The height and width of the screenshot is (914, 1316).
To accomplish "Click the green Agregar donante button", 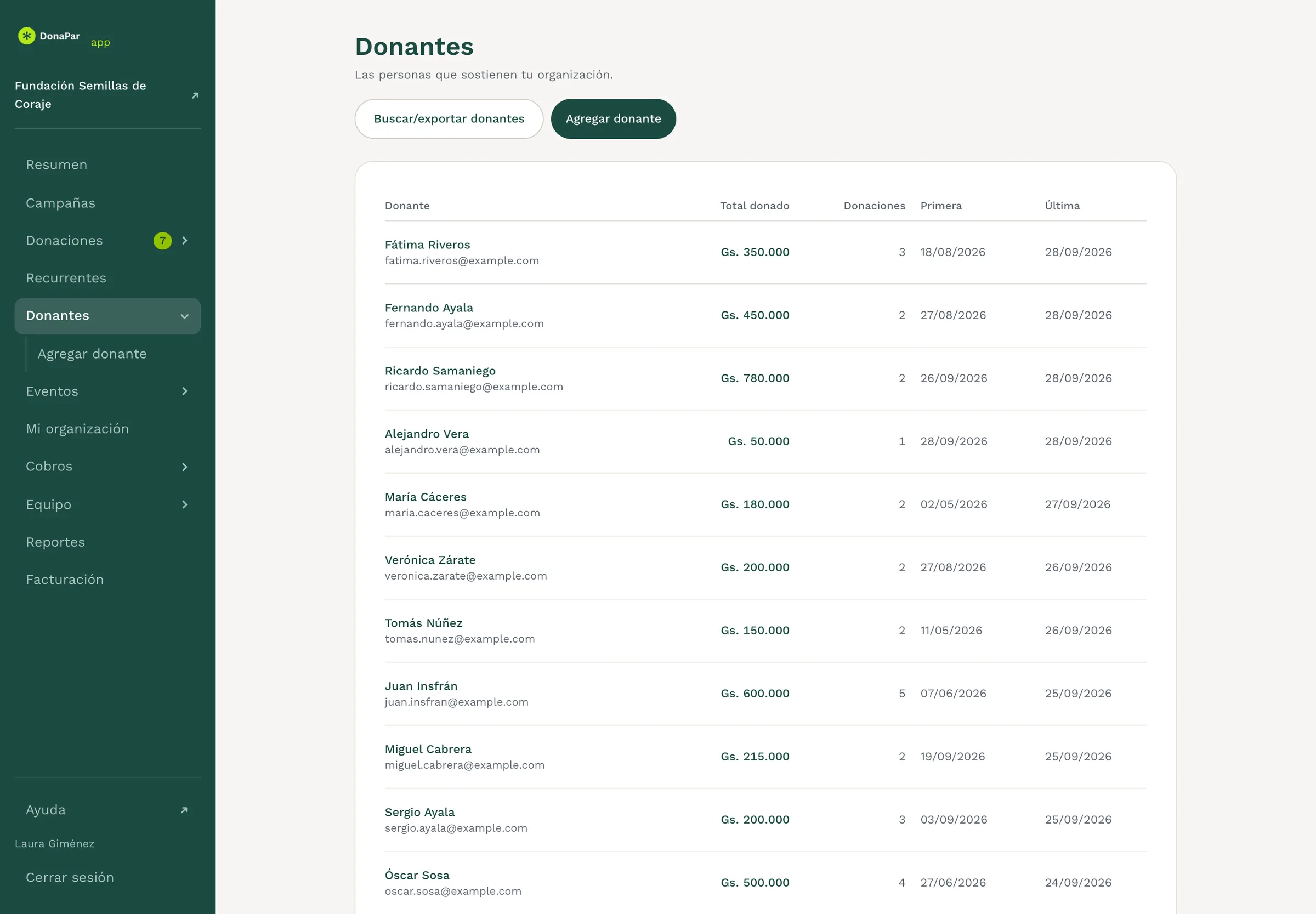I will click(x=614, y=118).
